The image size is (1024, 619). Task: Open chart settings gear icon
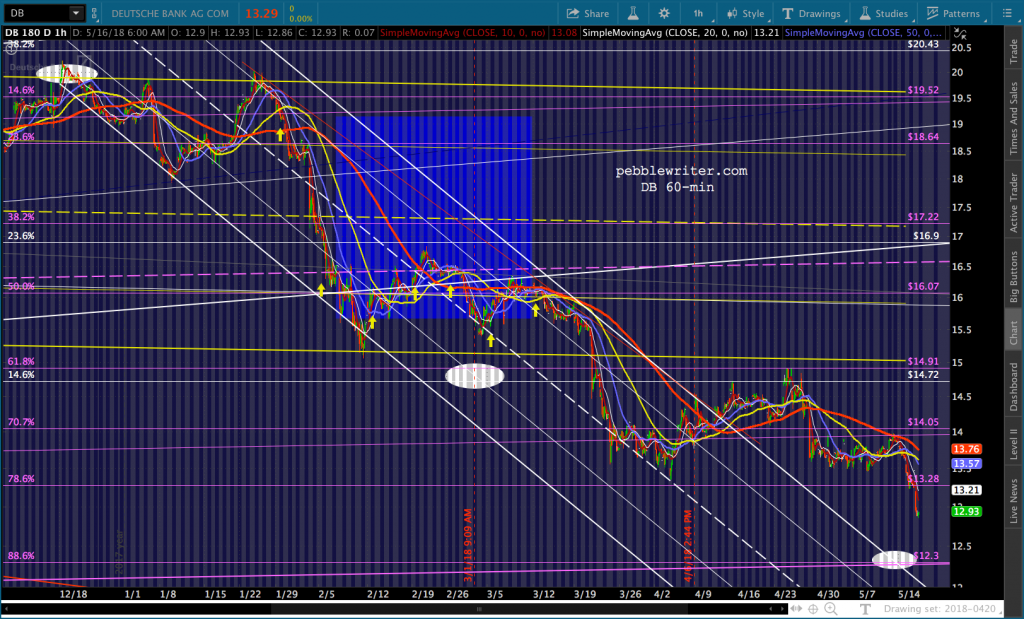665,13
